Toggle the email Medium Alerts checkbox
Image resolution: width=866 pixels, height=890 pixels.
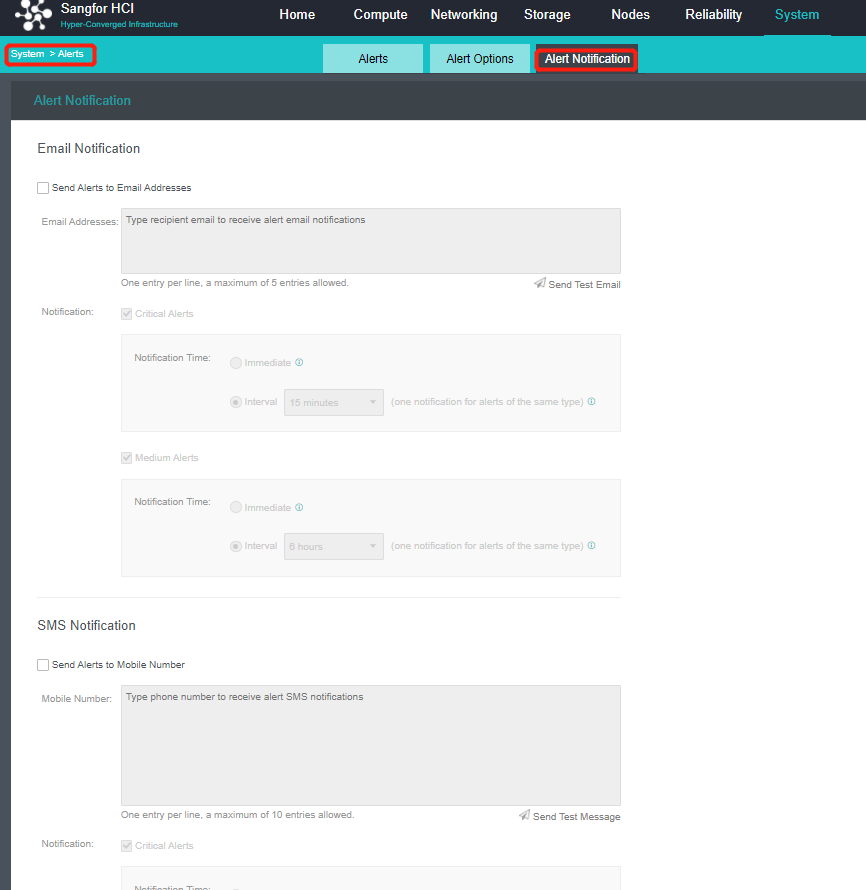tap(127, 458)
